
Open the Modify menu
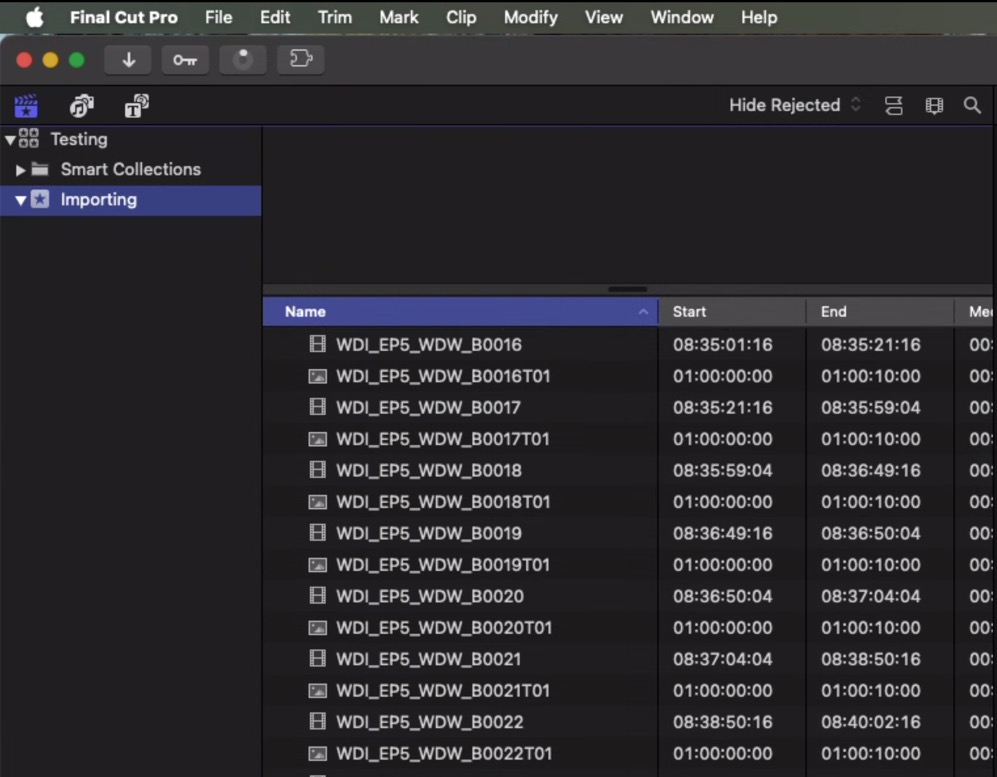pos(530,17)
